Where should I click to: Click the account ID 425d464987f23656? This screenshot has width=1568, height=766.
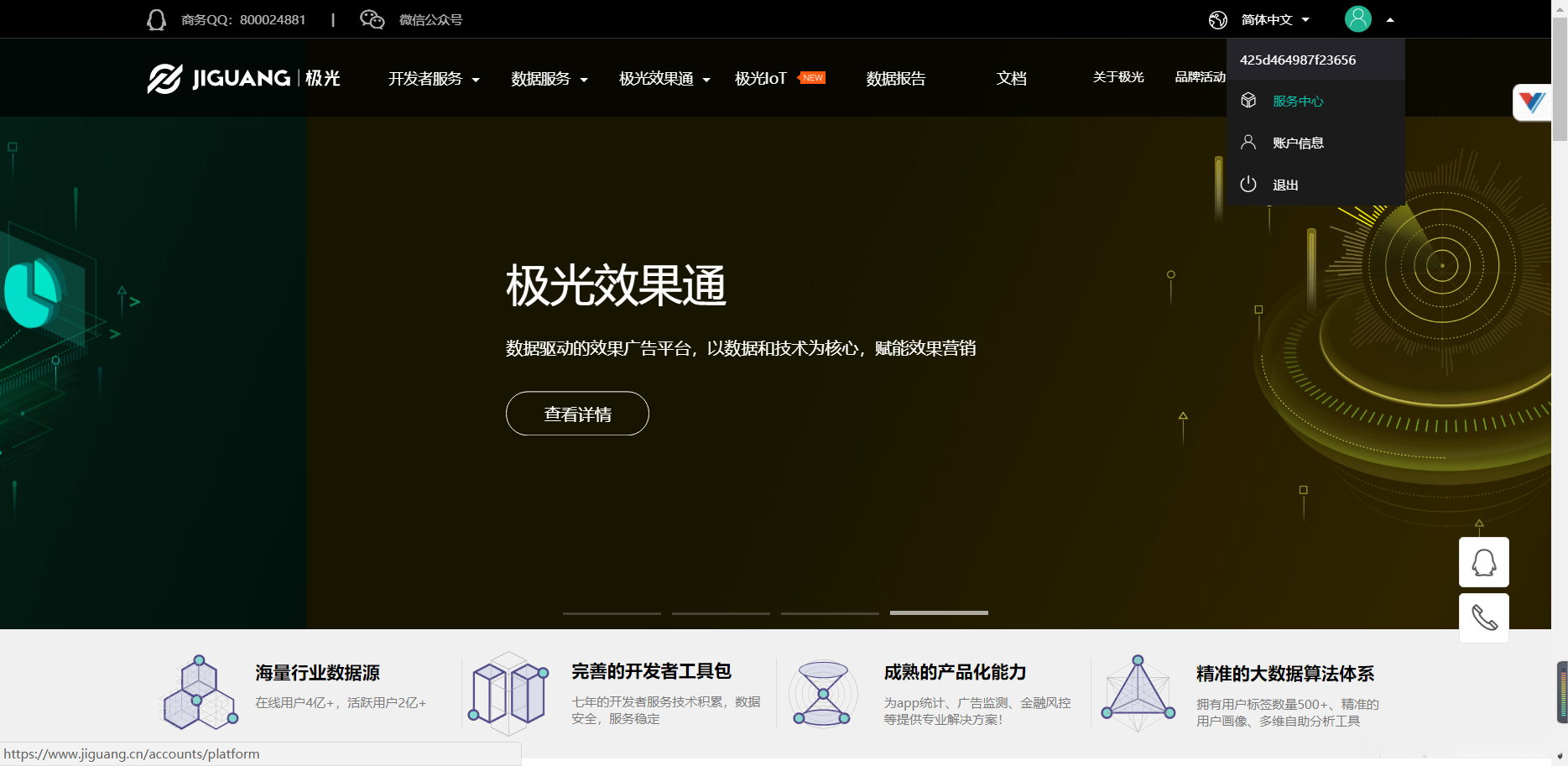tap(1297, 59)
